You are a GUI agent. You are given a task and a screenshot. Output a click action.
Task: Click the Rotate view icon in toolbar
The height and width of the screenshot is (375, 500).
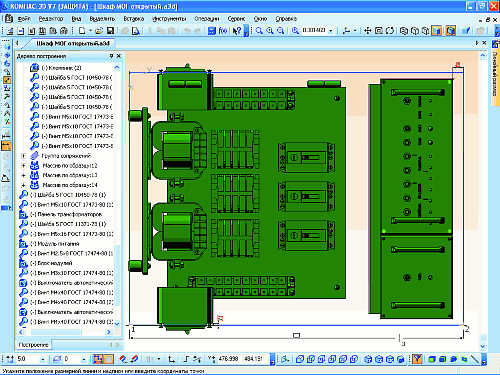(389, 31)
